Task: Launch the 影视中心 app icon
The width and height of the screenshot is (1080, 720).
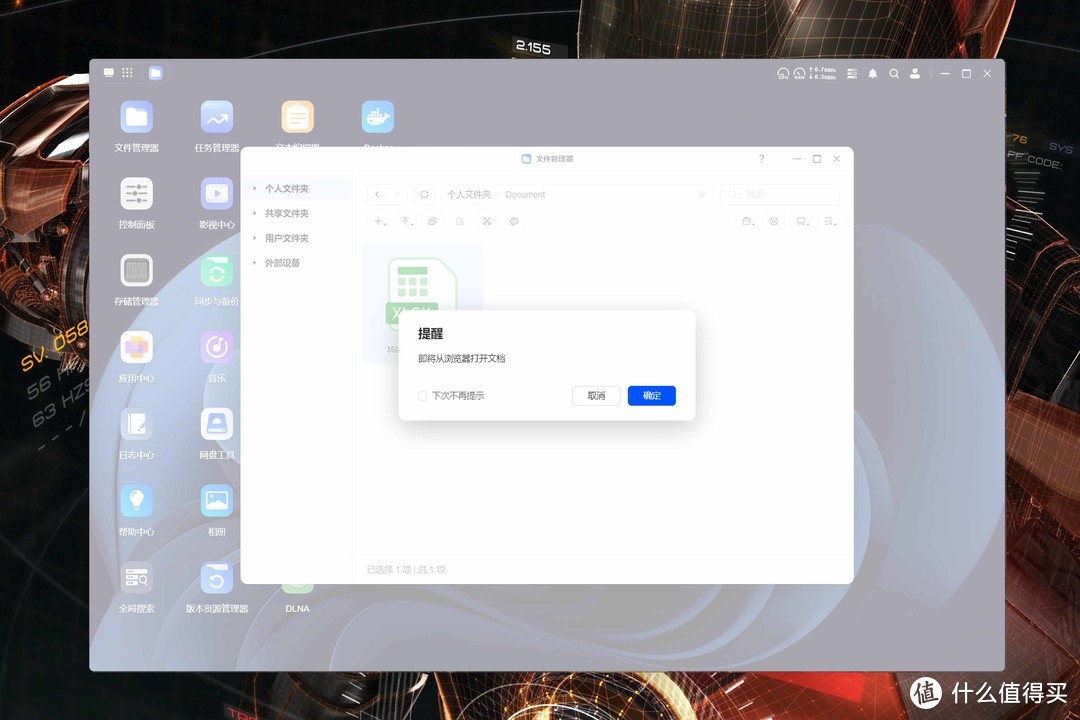Action: [216, 194]
